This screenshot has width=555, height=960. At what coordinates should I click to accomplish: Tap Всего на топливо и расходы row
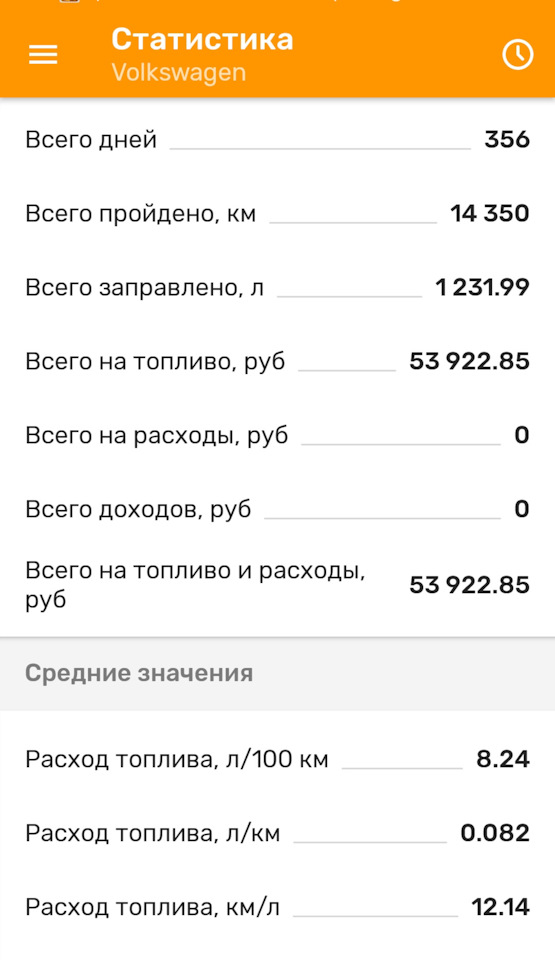[278, 585]
